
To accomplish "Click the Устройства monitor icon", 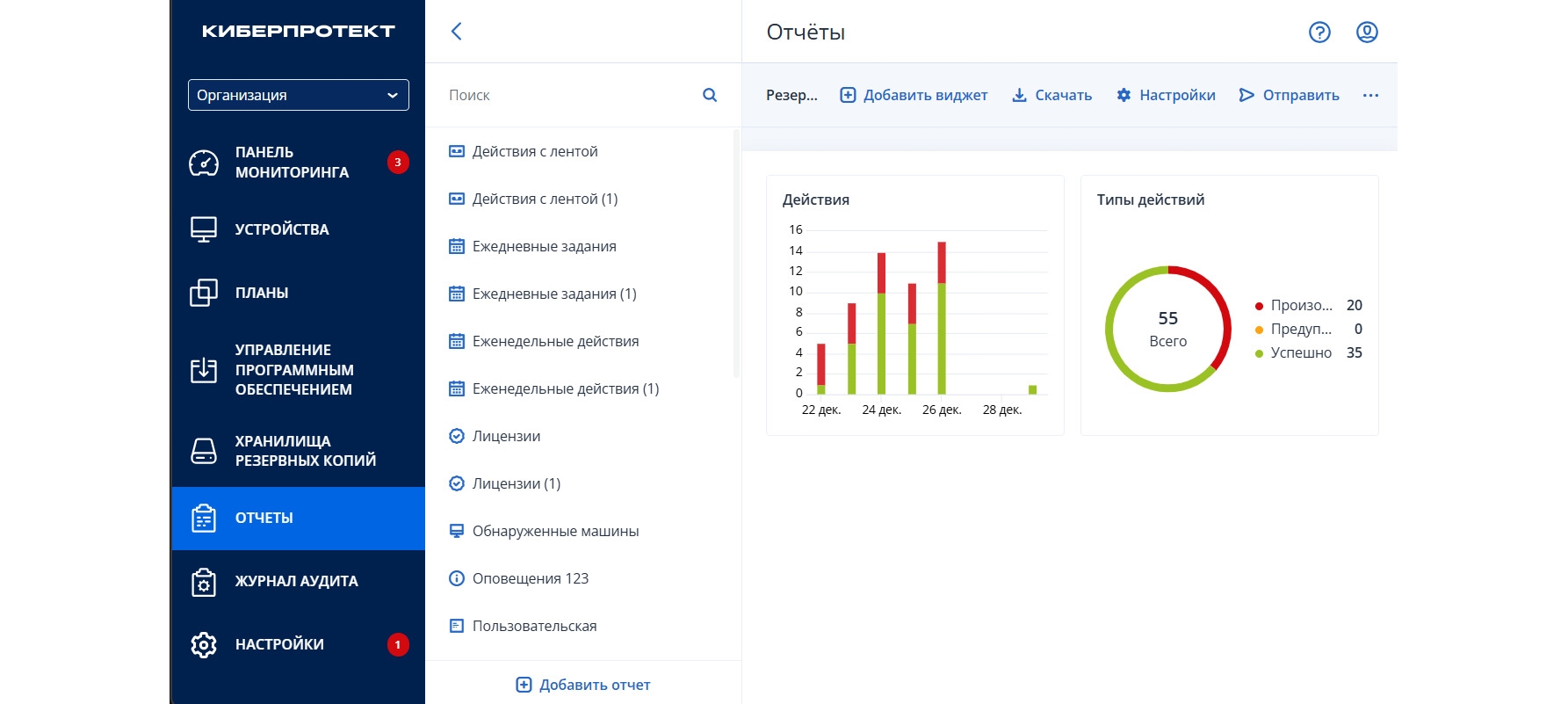I will [x=204, y=229].
